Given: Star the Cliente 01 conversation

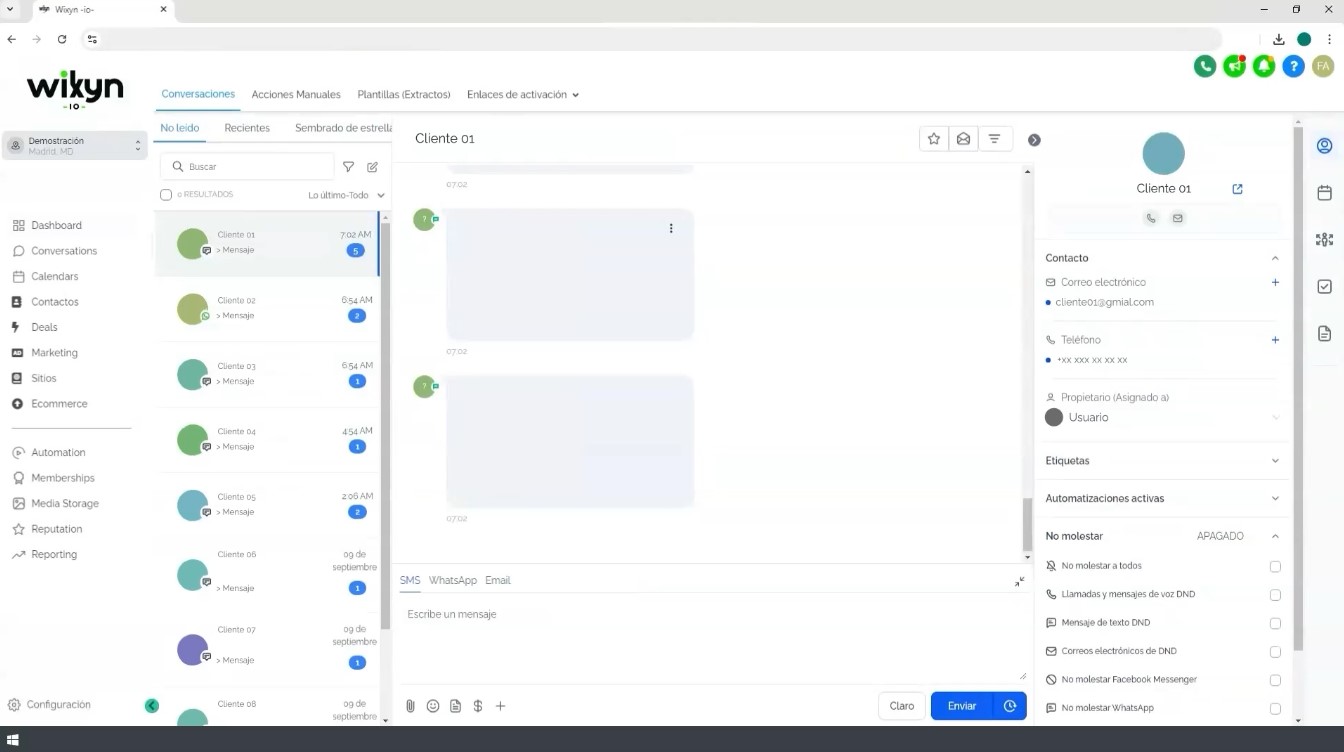Looking at the screenshot, I should (x=934, y=139).
